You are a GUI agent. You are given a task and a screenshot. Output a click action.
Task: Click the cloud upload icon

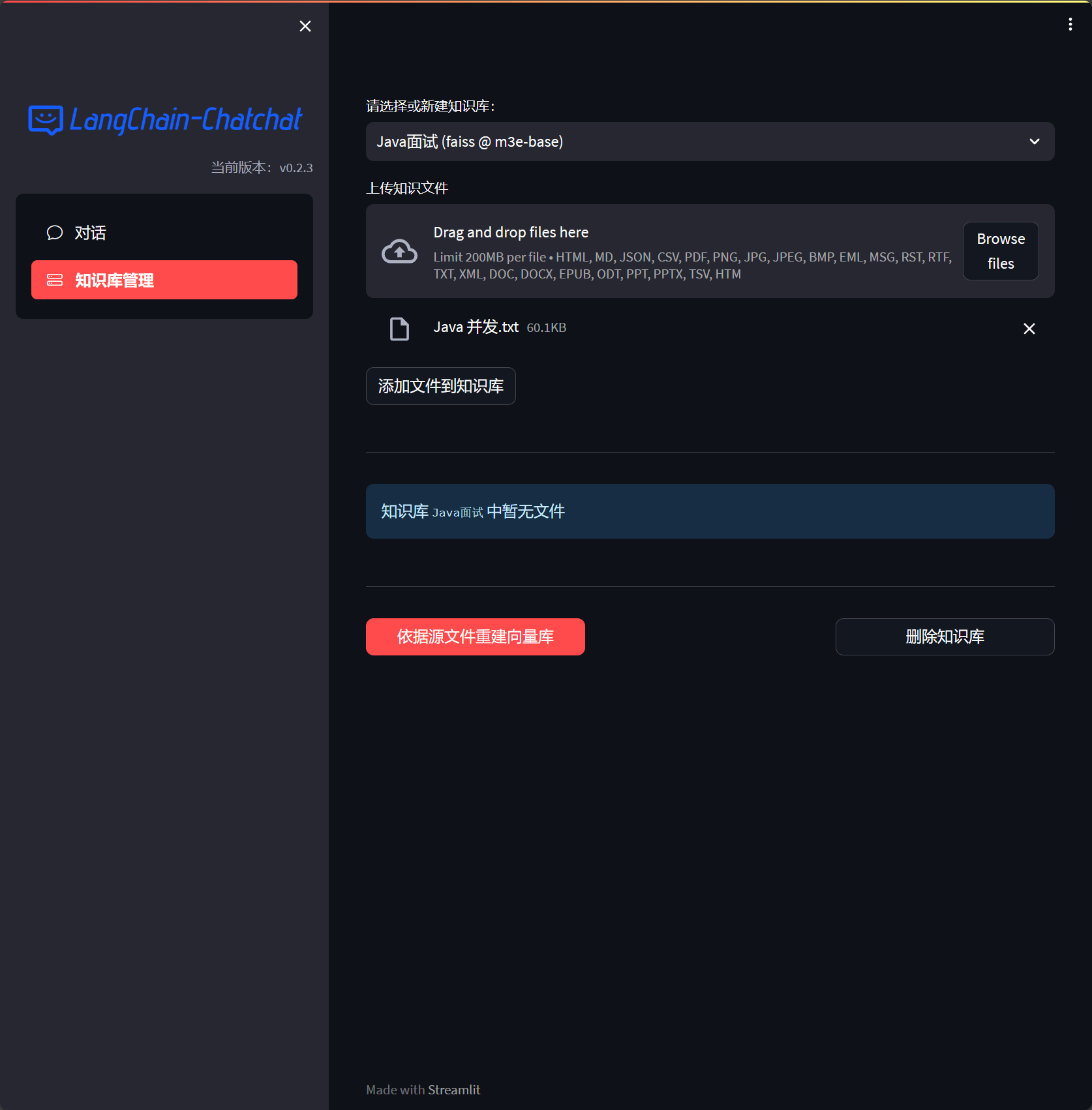pyautogui.click(x=399, y=252)
